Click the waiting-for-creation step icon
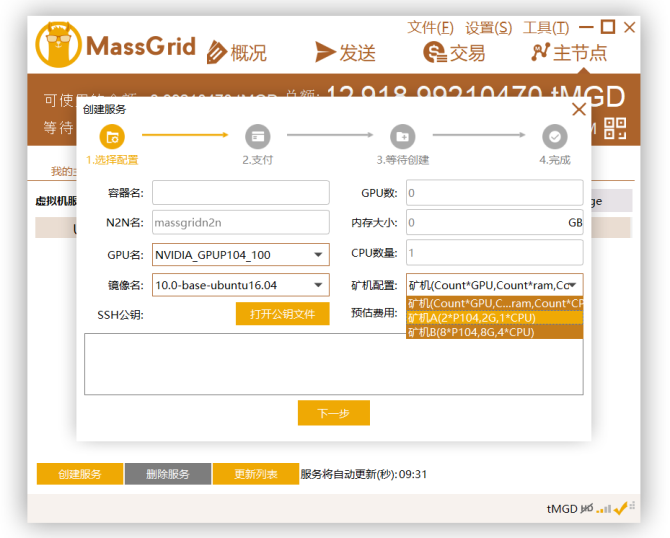 (x=402, y=136)
